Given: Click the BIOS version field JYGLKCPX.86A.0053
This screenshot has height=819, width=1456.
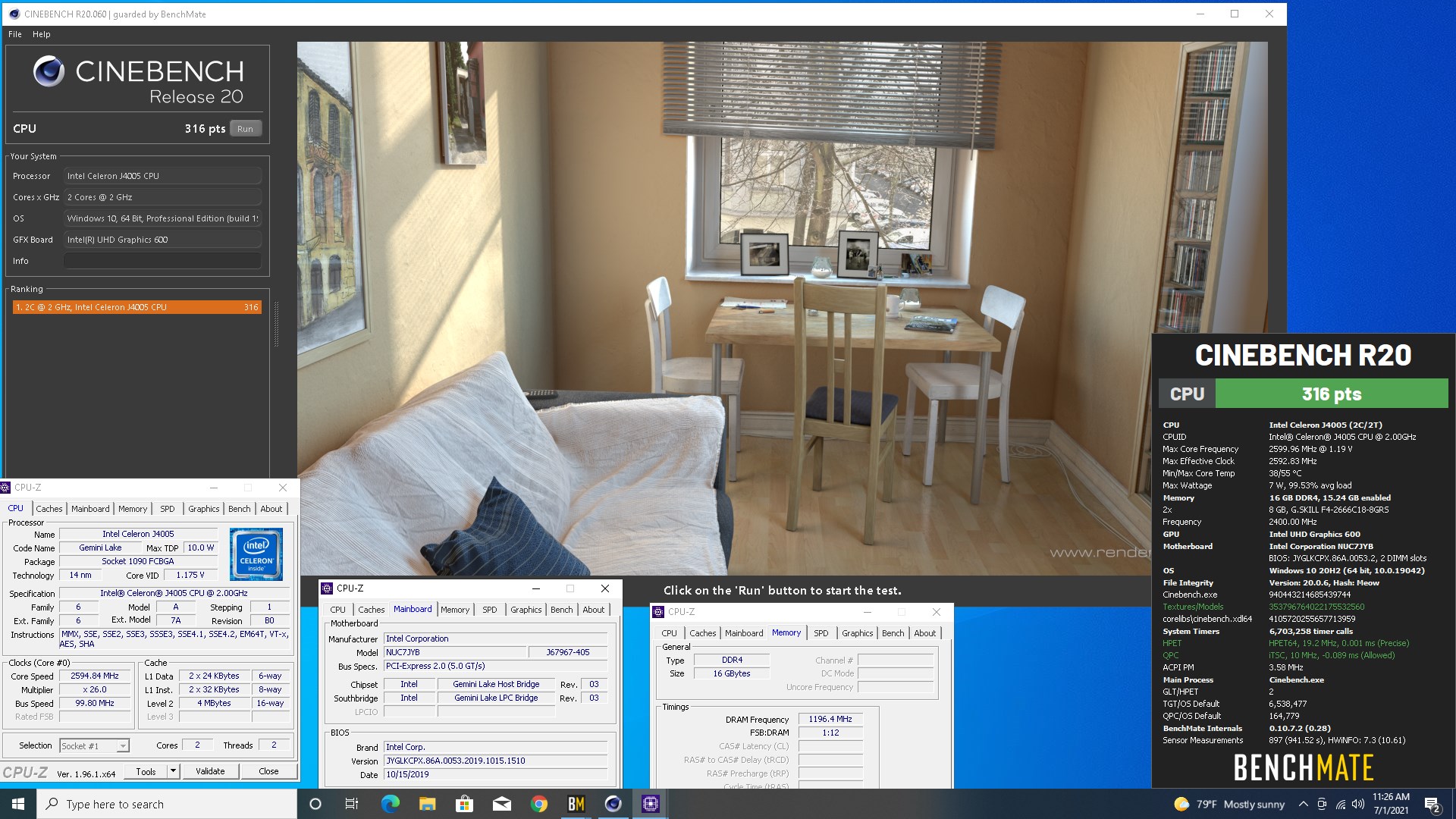Looking at the screenshot, I should point(496,761).
